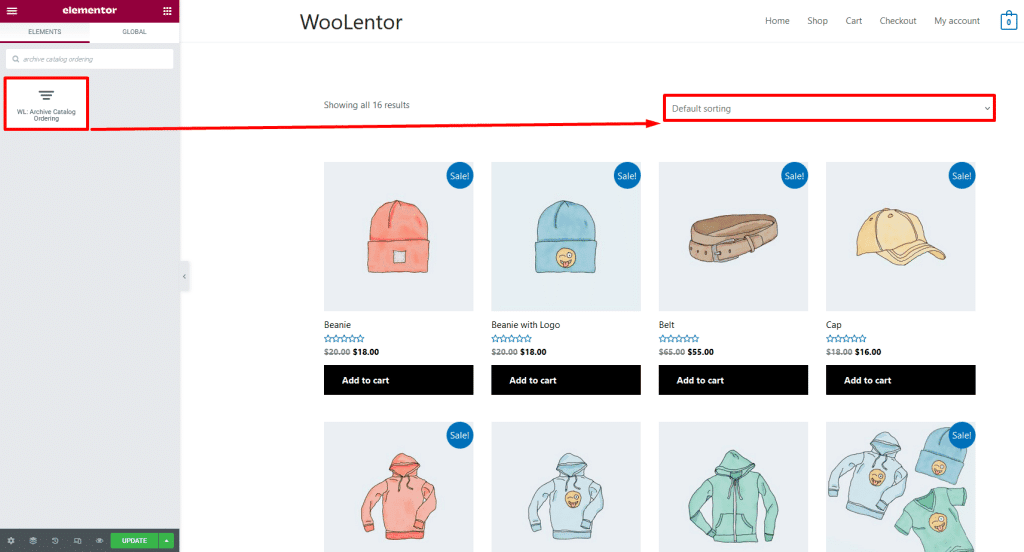Open page settings gear icon
Image resolution: width=1024 pixels, height=552 pixels.
[11, 541]
